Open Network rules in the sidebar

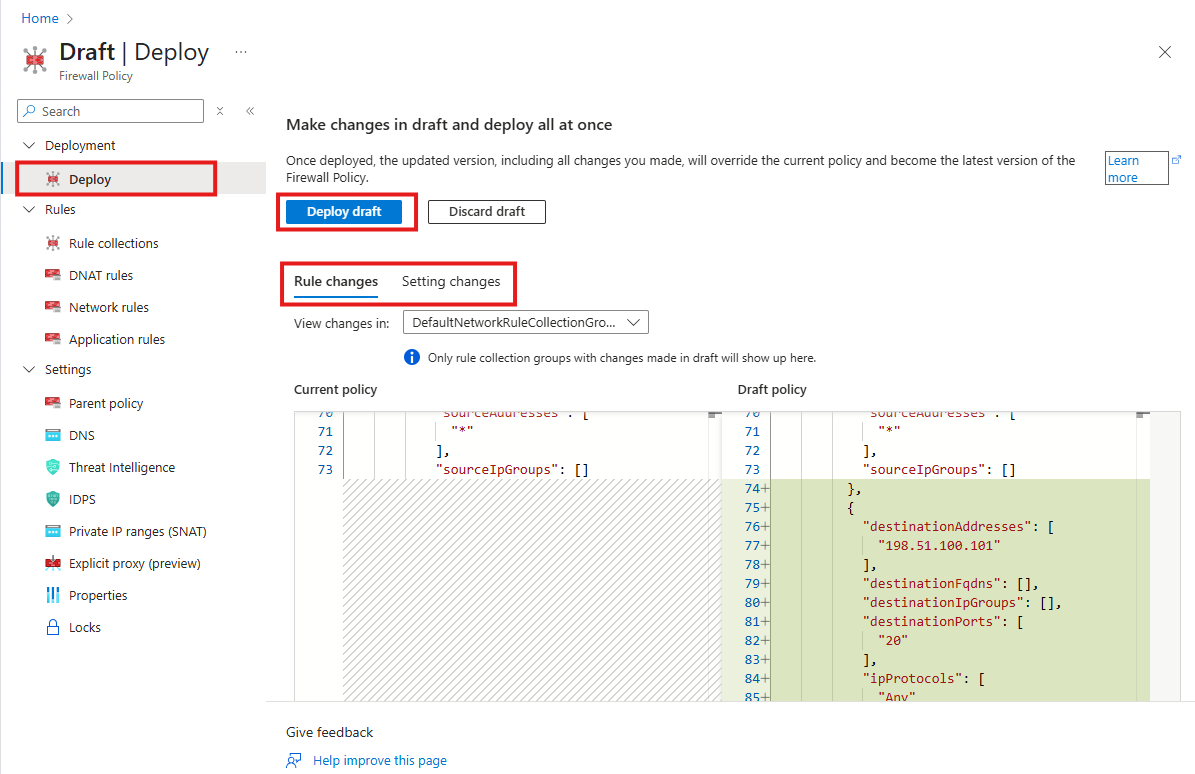pyautogui.click(x=109, y=307)
